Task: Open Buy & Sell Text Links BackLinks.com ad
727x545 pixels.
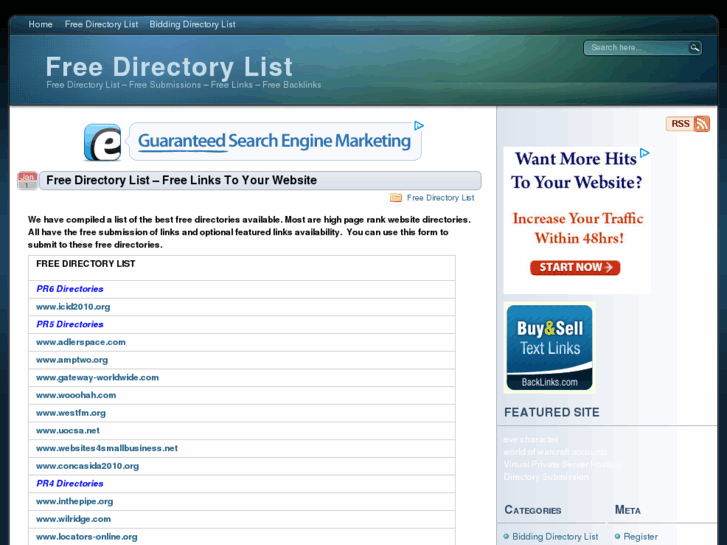Action: (549, 347)
